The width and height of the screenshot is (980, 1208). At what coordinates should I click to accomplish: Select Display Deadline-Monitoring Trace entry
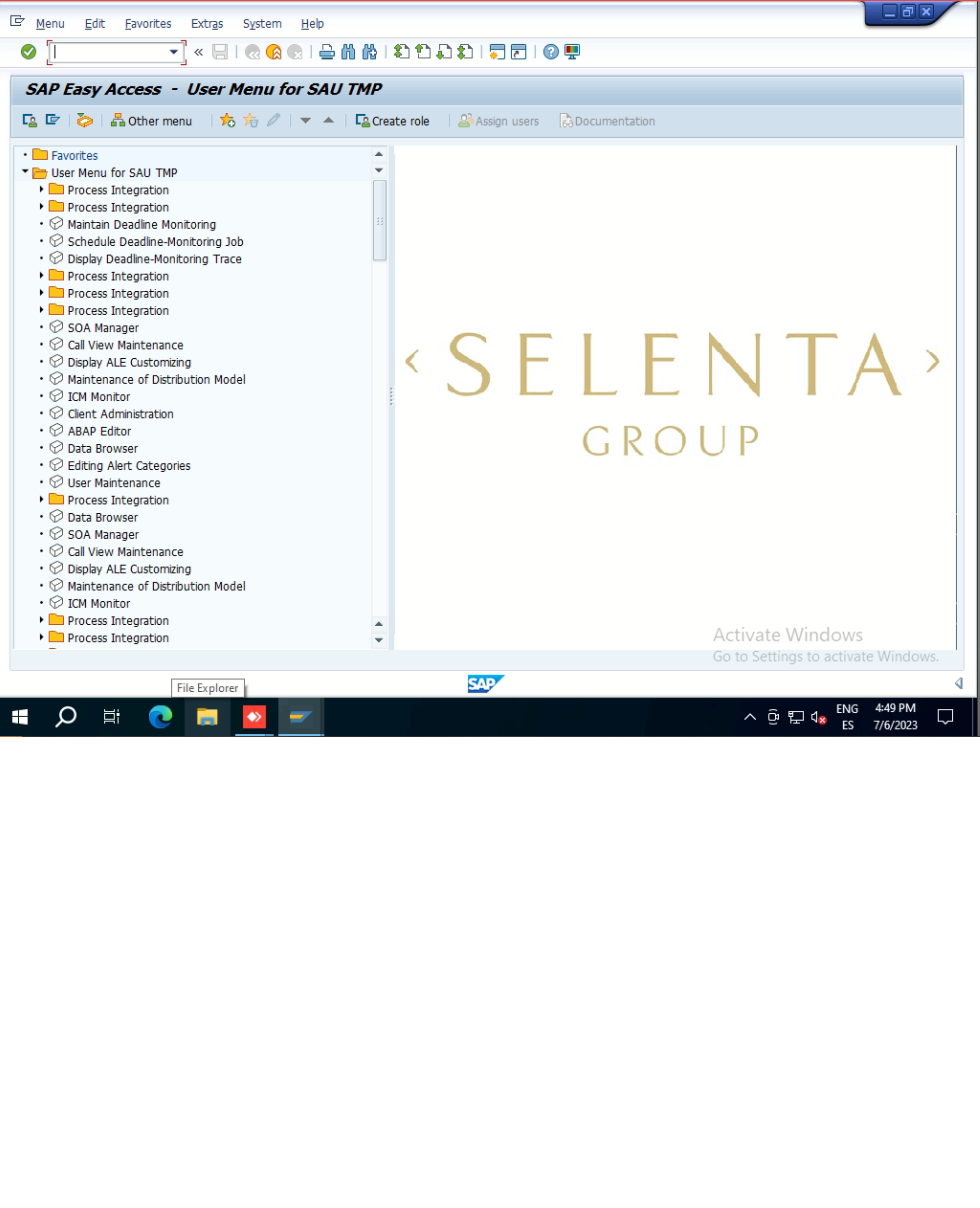point(154,258)
